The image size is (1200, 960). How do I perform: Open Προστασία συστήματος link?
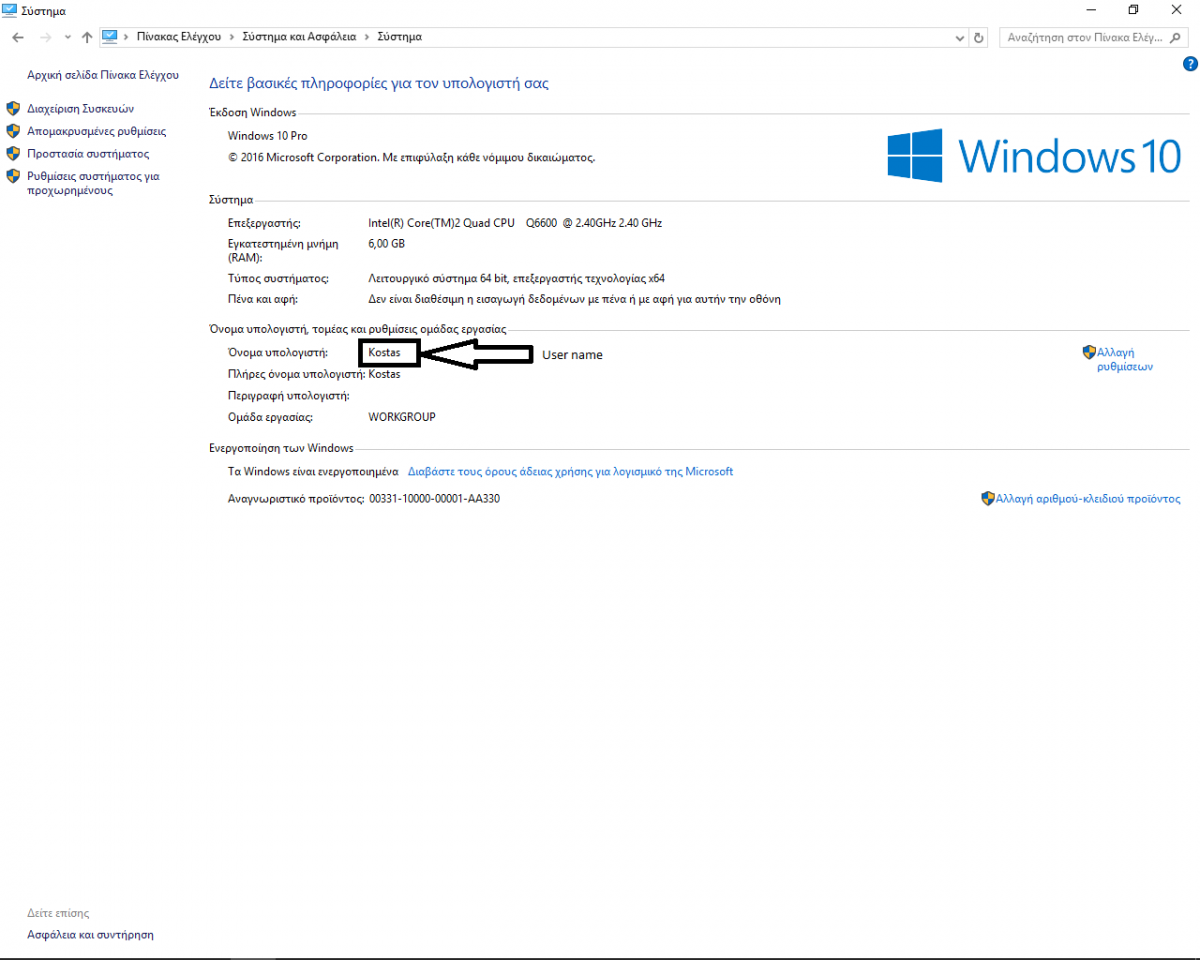(88, 154)
